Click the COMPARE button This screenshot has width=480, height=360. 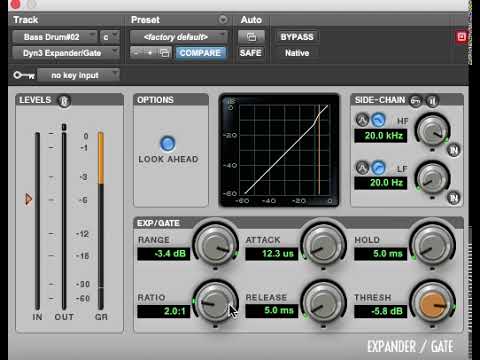(x=200, y=53)
